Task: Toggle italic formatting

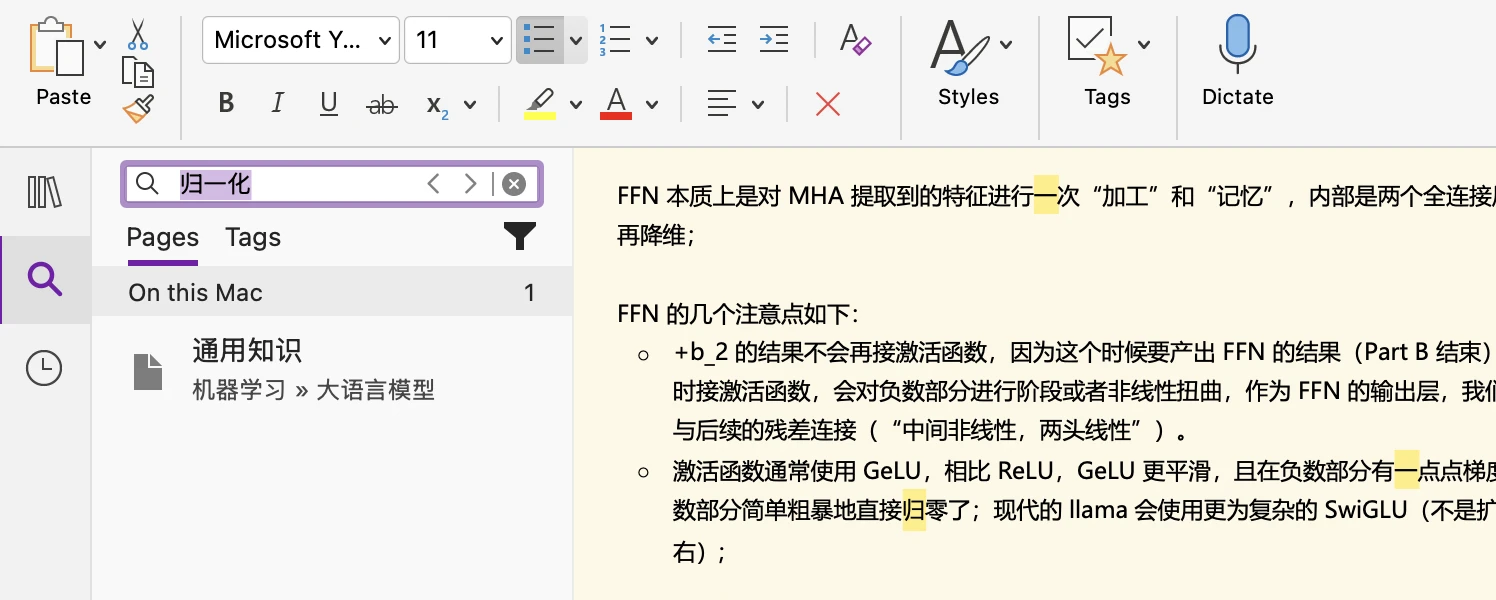Action: pyautogui.click(x=278, y=103)
